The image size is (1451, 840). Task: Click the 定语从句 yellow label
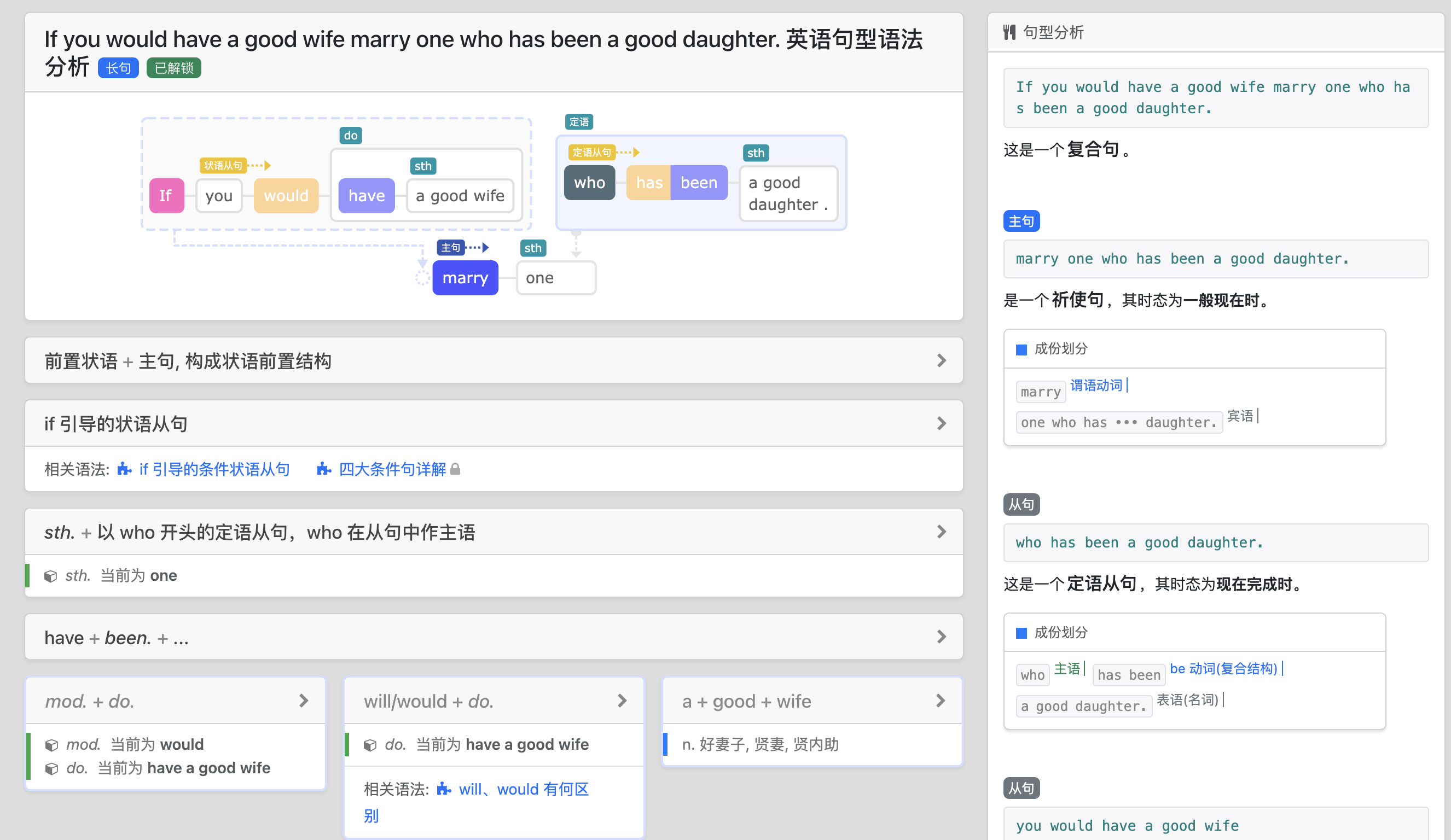(591, 153)
